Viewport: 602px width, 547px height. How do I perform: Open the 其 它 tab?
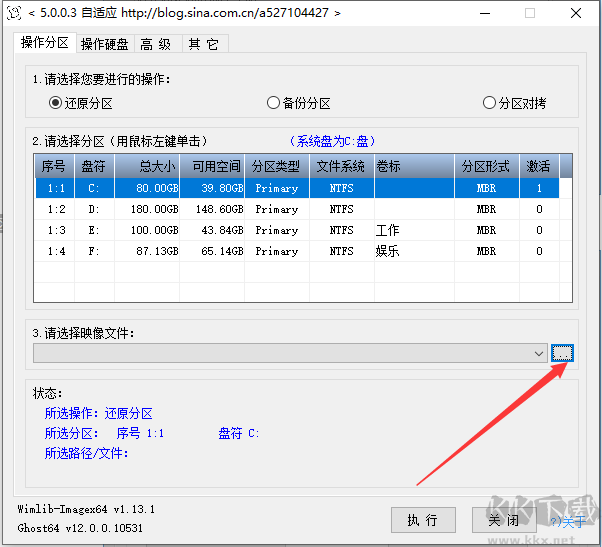[x=203, y=44]
